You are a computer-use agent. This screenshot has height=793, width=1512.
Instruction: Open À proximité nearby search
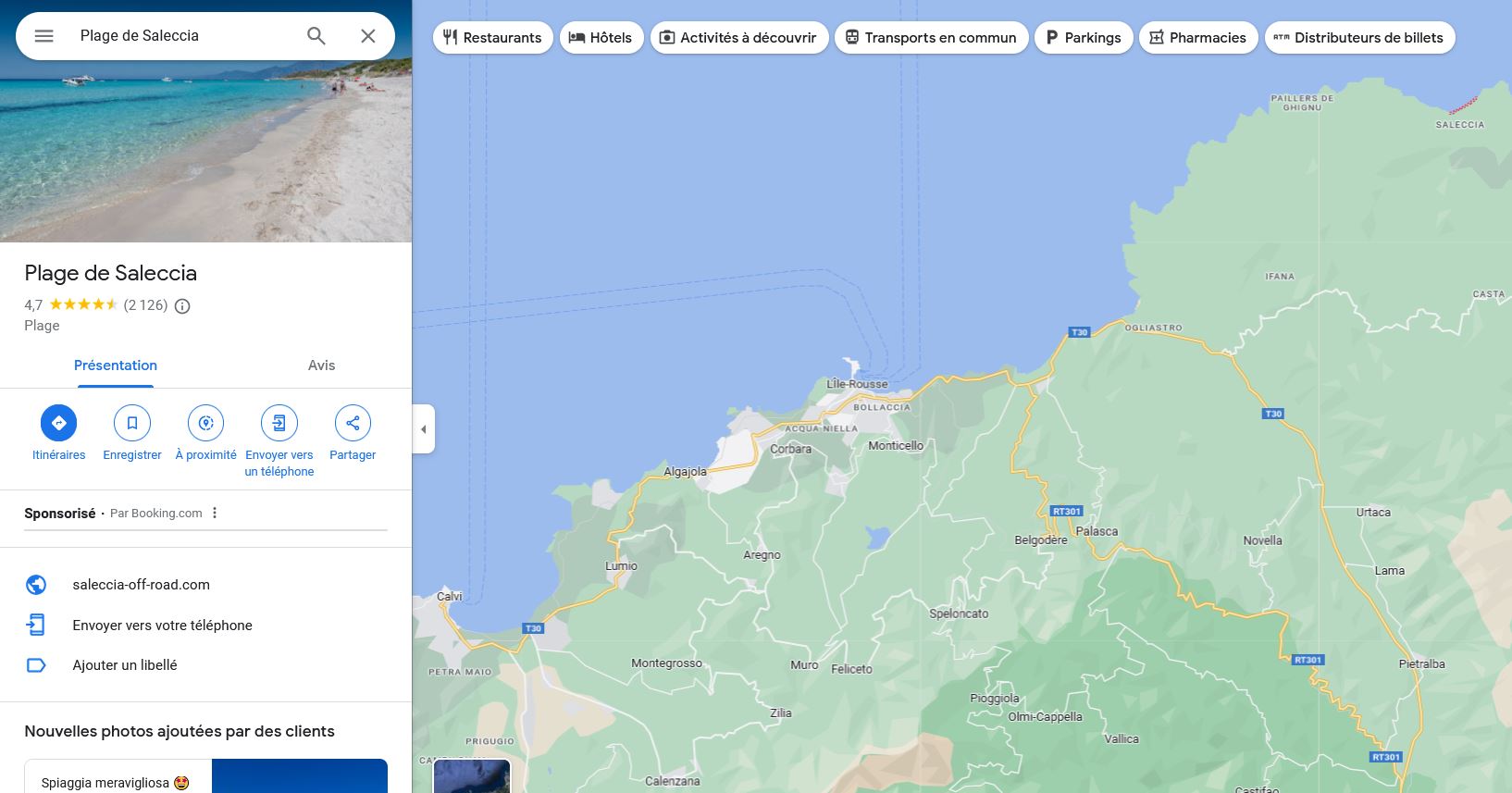(x=205, y=423)
